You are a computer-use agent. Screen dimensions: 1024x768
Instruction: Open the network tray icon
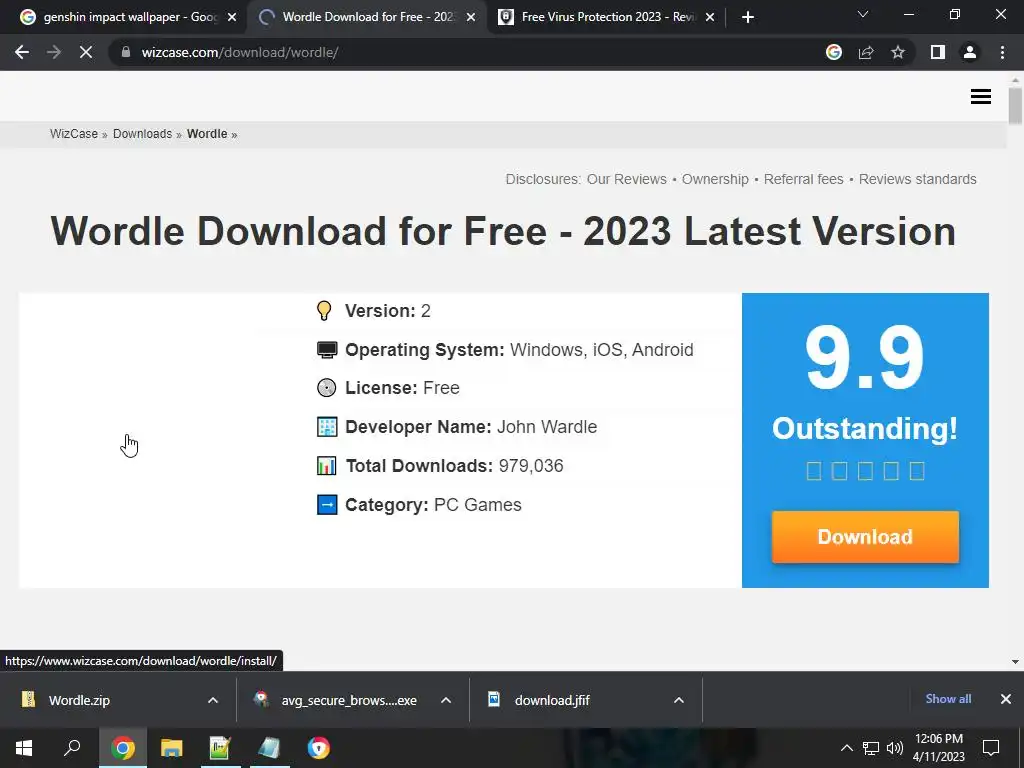click(871, 748)
